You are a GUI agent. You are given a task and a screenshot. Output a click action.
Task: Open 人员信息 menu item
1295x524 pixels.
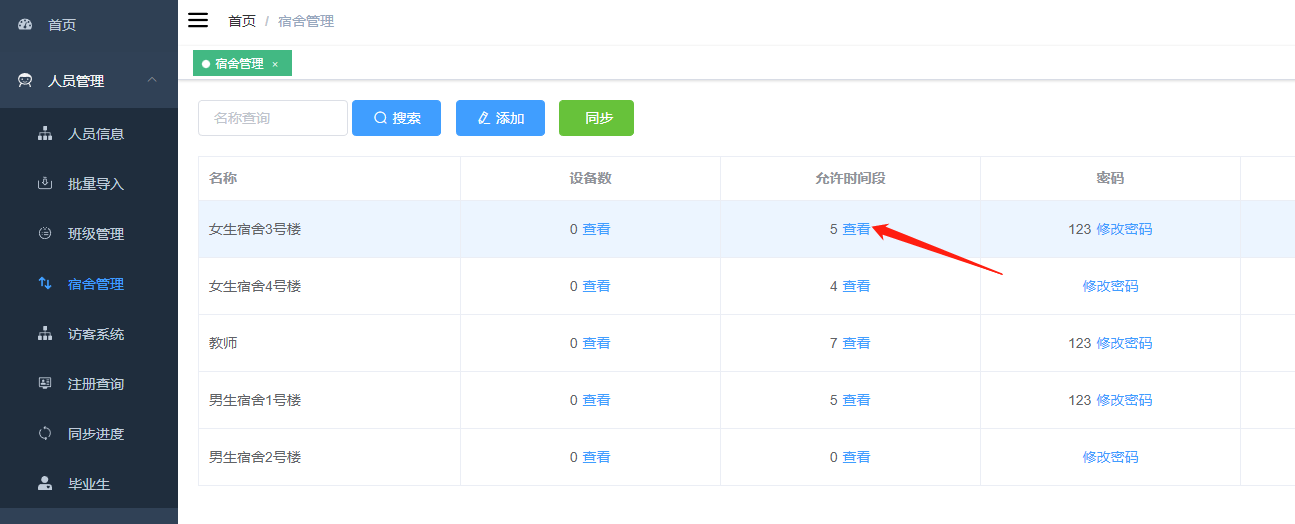tap(89, 134)
